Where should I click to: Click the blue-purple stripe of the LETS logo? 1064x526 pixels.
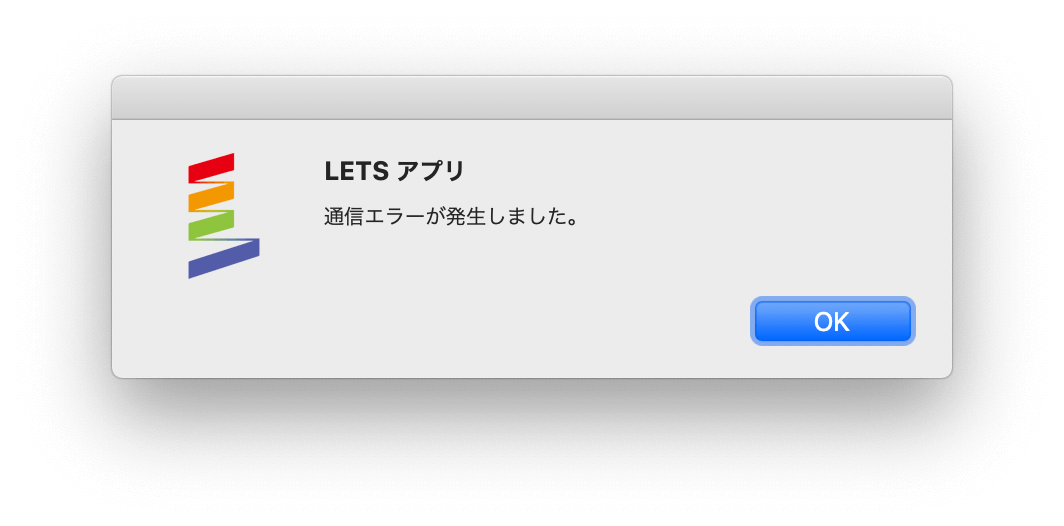(224, 259)
